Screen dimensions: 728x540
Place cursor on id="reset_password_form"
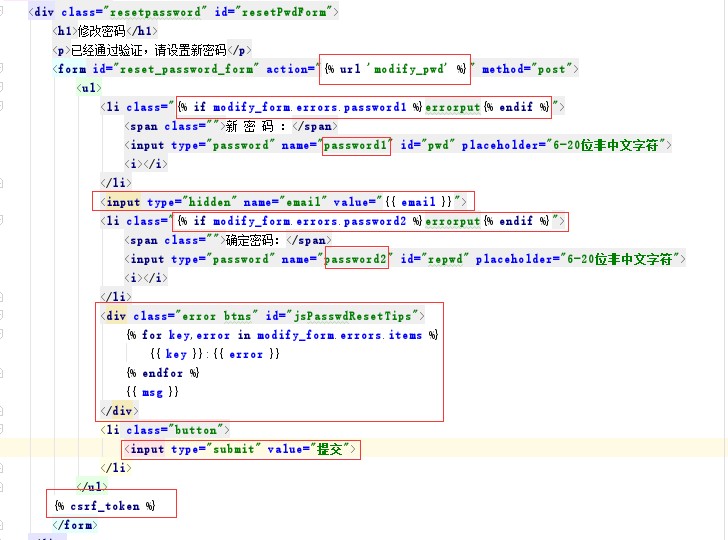click(176, 69)
